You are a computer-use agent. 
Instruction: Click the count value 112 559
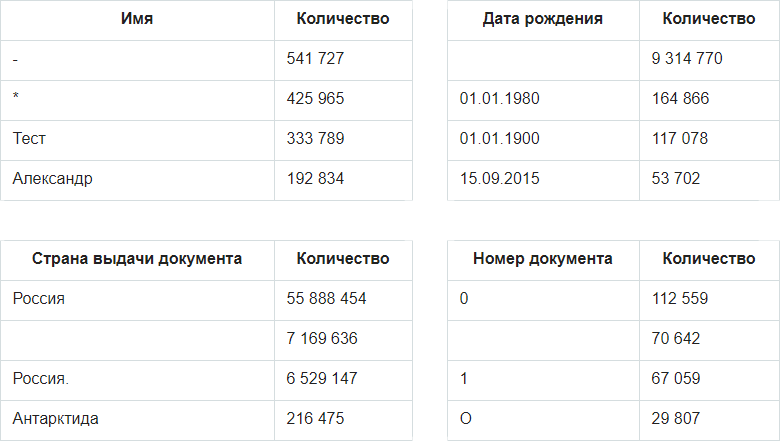[680, 299]
